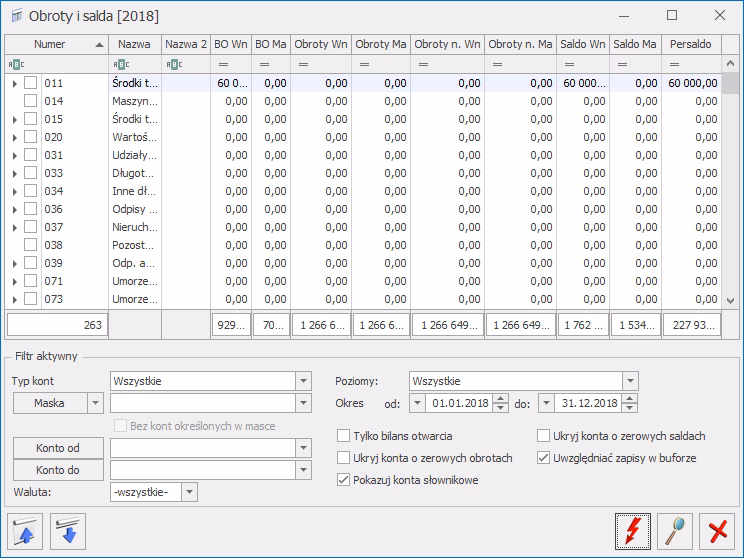Sort by the Obroty Wn column header
The width and height of the screenshot is (744, 558).
[x=321, y=45]
